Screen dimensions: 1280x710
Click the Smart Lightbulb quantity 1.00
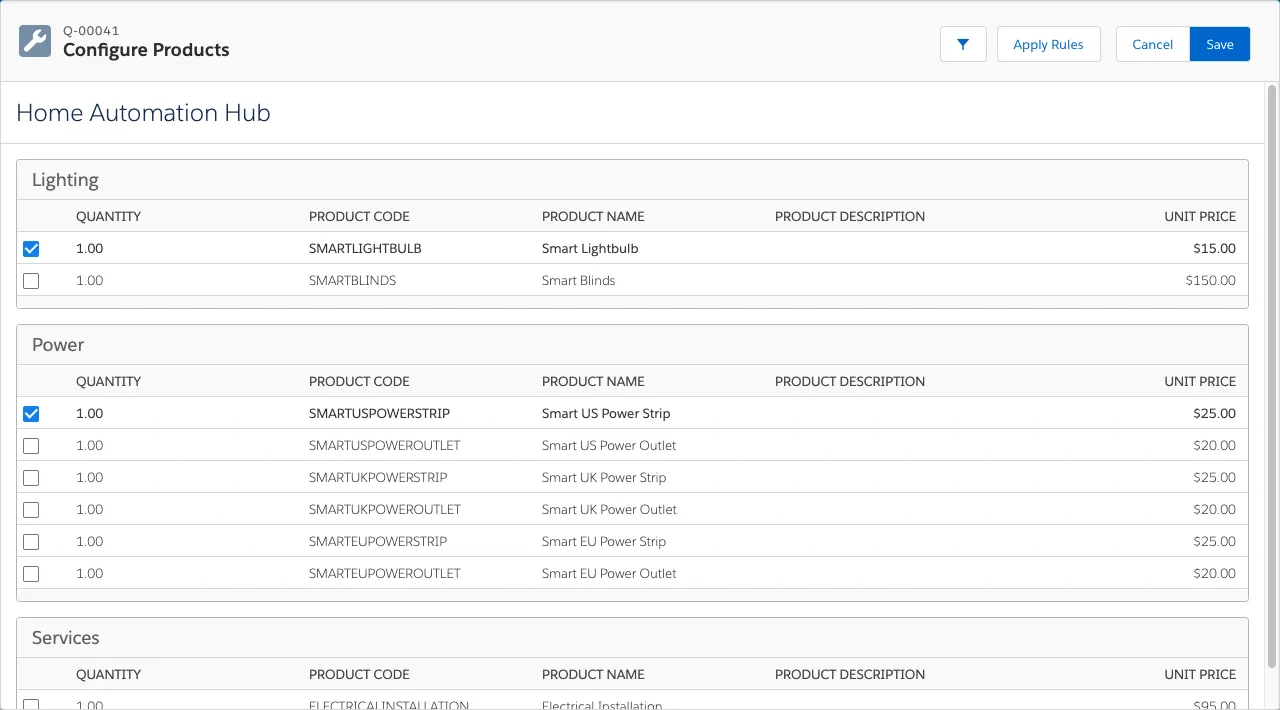click(x=89, y=248)
